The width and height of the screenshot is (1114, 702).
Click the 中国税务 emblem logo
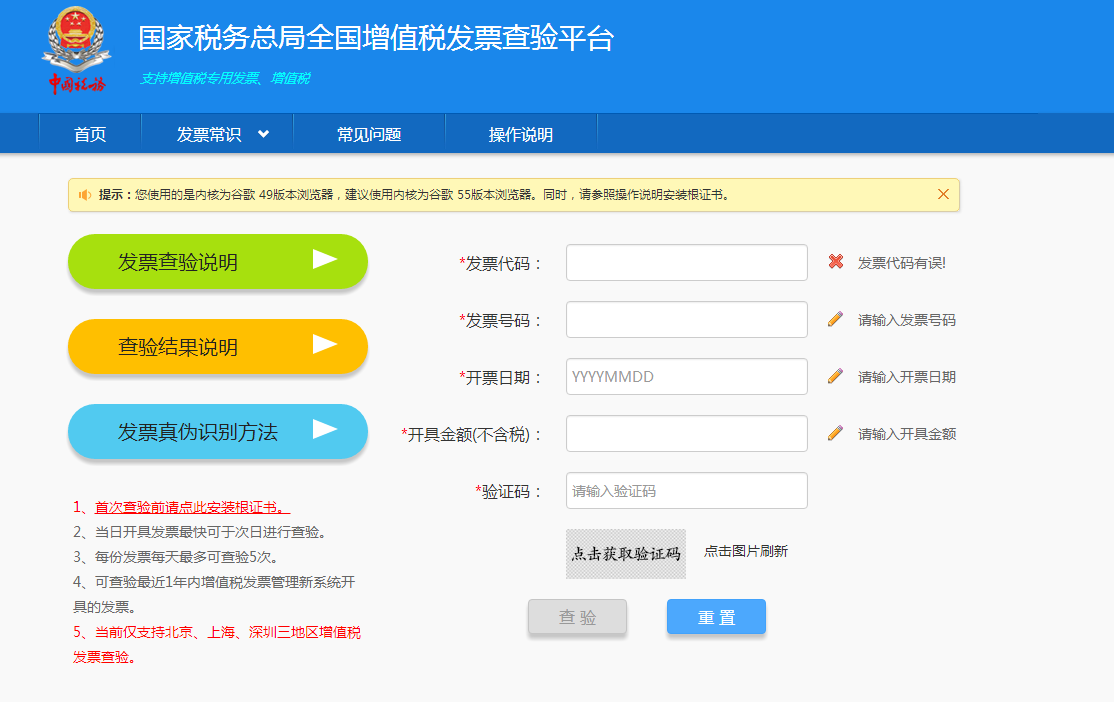click(x=76, y=48)
